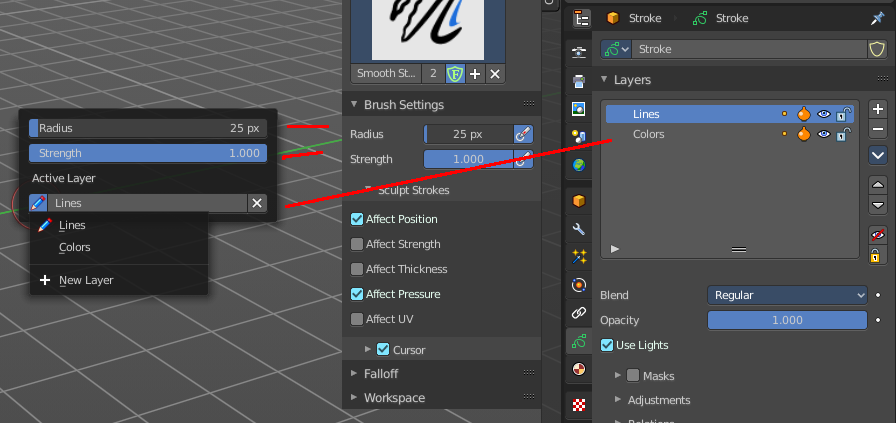This screenshot has width=896, height=423.
Task: Expand the Cursor subpanel triangle
Action: point(369,350)
